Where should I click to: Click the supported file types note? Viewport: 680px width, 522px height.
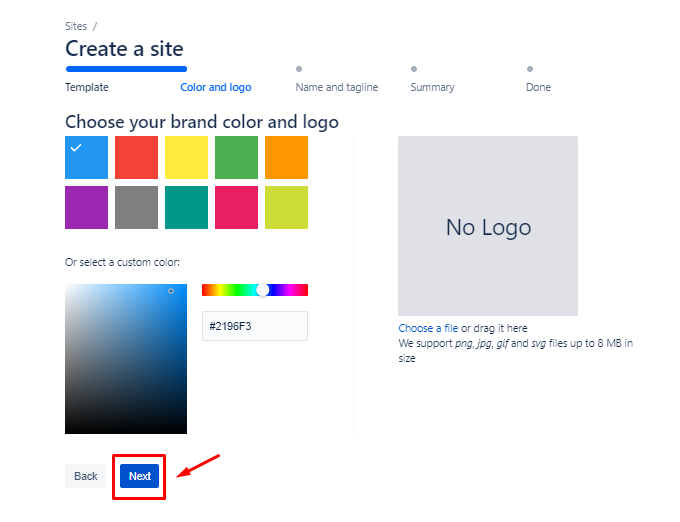click(516, 350)
